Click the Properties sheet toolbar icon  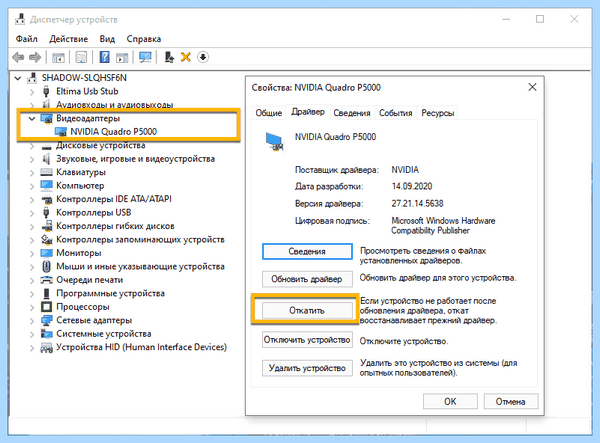(x=81, y=57)
